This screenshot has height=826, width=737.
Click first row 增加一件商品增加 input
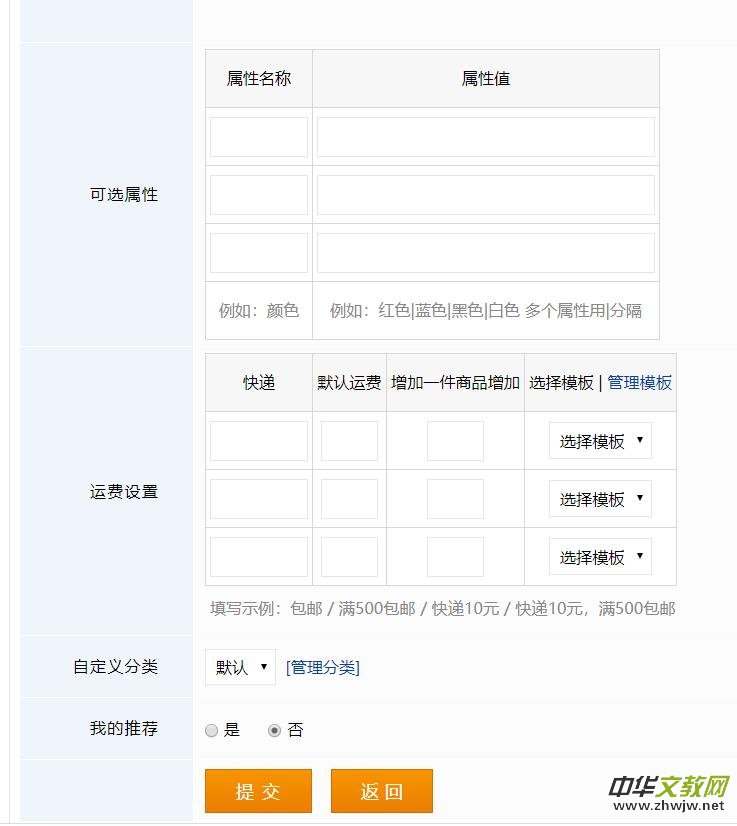pyautogui.click(x=455, y=441)
